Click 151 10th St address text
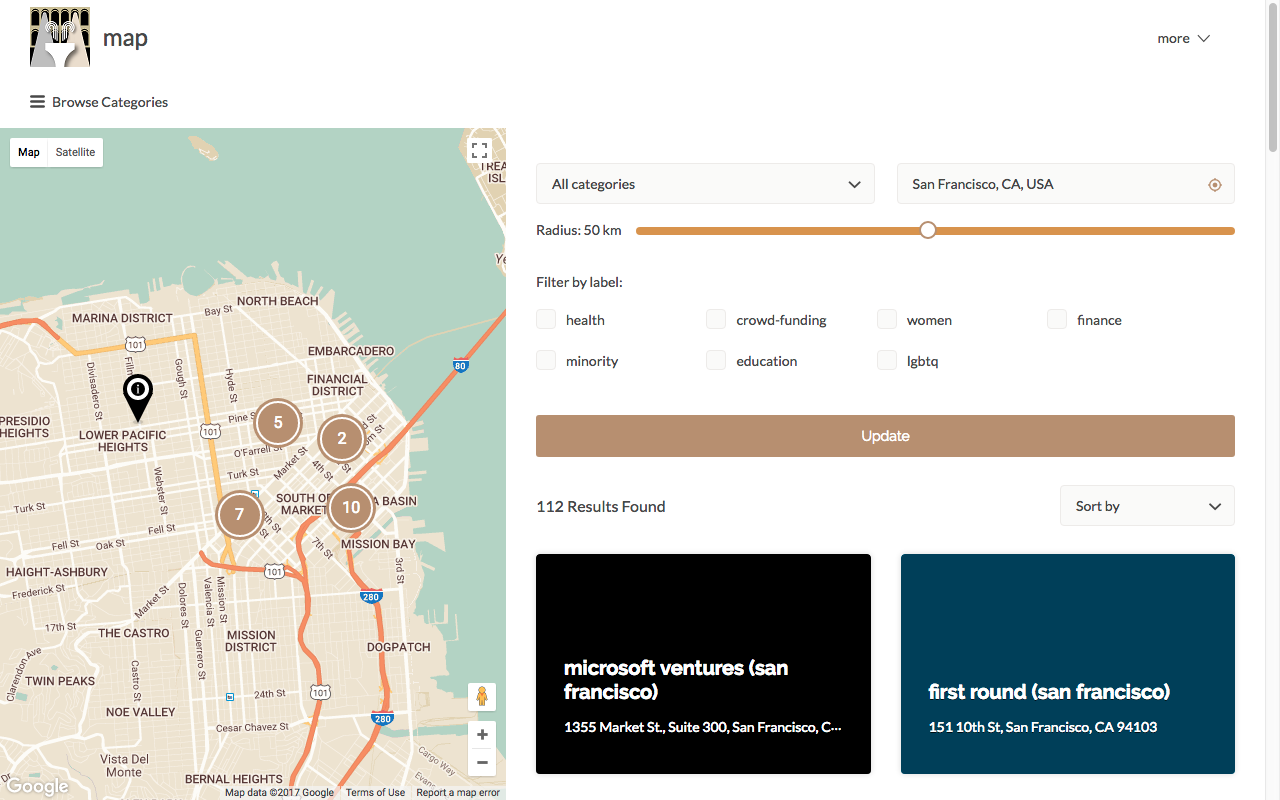Viewport: 1280px width, 800px height. 1043,727
